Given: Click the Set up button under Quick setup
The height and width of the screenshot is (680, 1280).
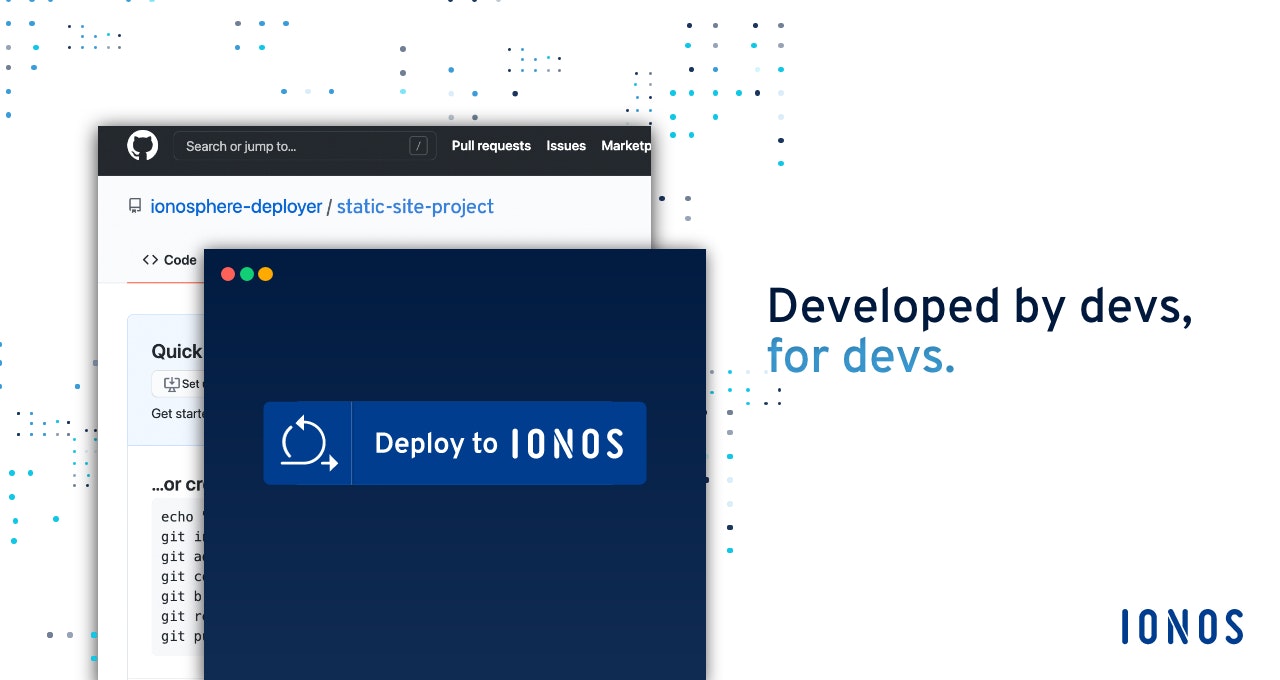Looking at the screenshot, I should (x=180, y=384).
